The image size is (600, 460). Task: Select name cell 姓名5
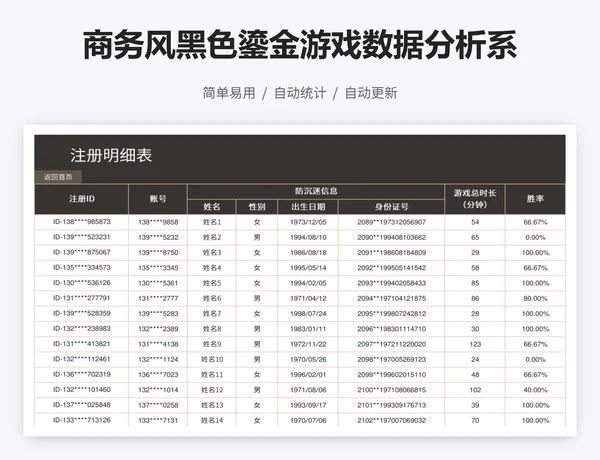[x=212, y=283]
